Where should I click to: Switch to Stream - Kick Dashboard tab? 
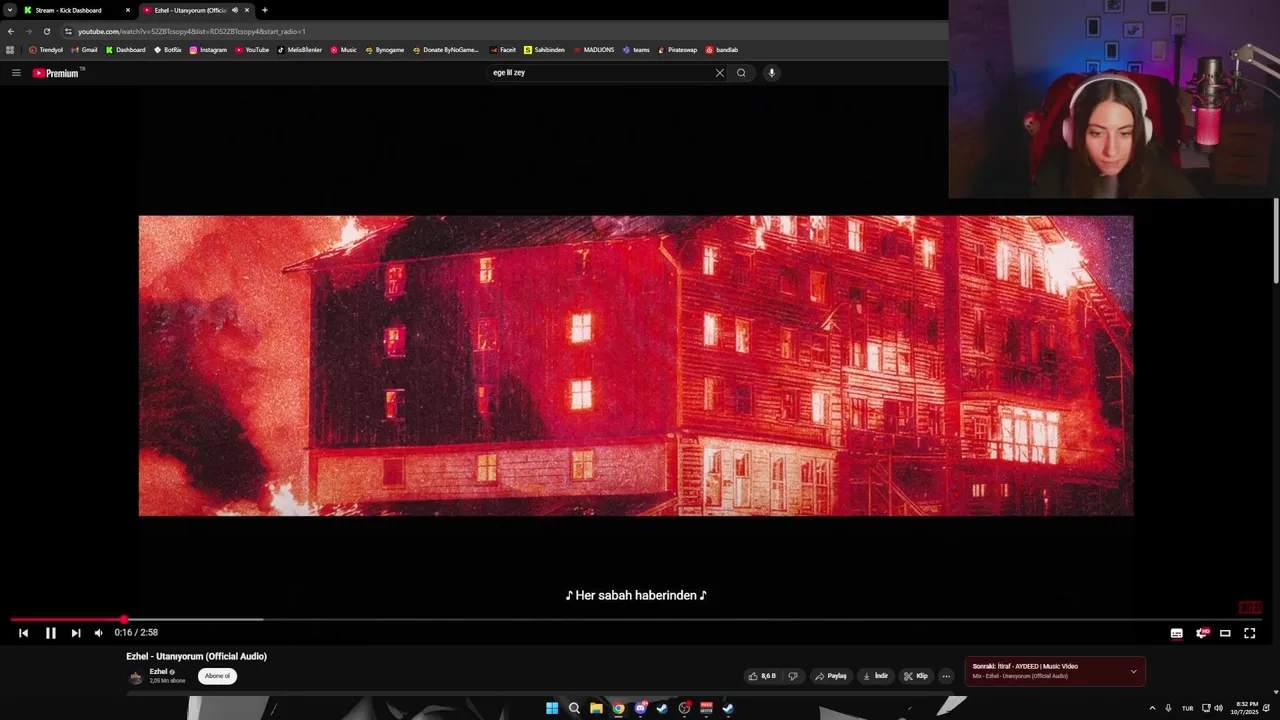pyautogui.click(x=77, y=10)
